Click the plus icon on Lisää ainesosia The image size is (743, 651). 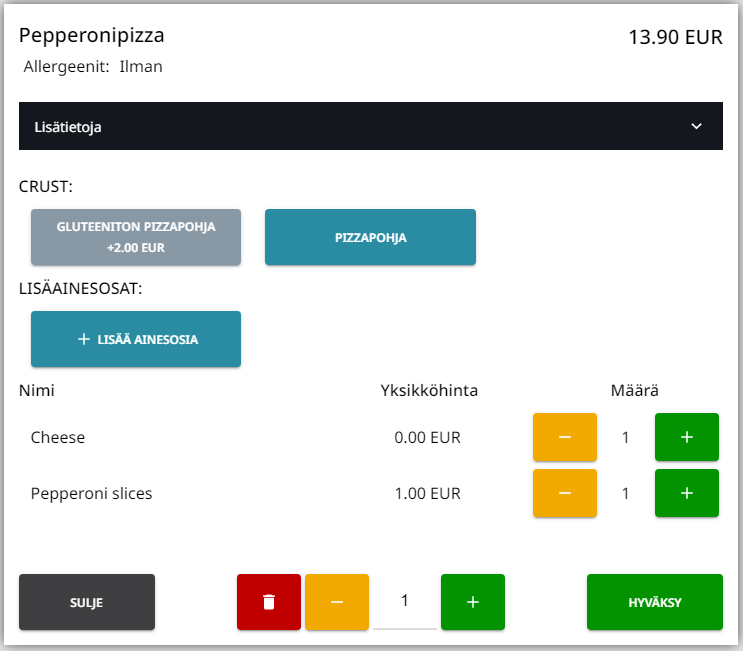(x=84, y=339)
